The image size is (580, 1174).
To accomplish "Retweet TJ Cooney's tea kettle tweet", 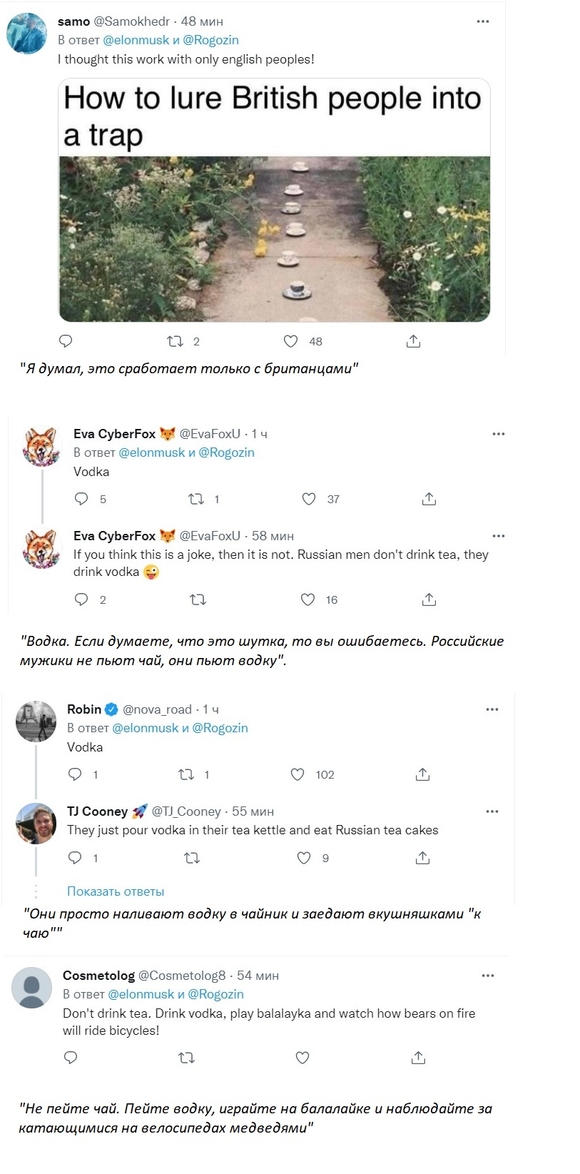I will [x=192, y=858].
